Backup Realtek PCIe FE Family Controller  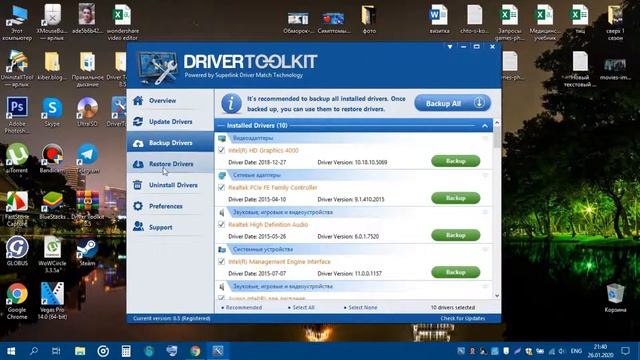(x=456, y=198)
